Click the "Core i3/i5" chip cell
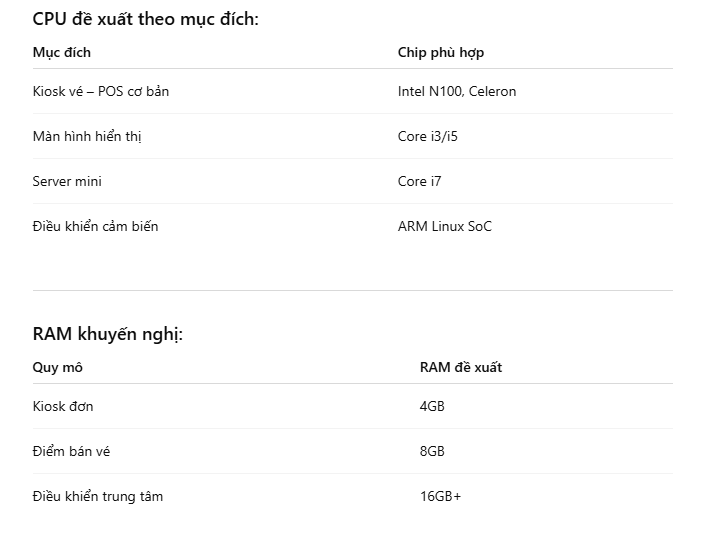The width and height of the screenshot is (718, 548). click(x=428, y=136)
